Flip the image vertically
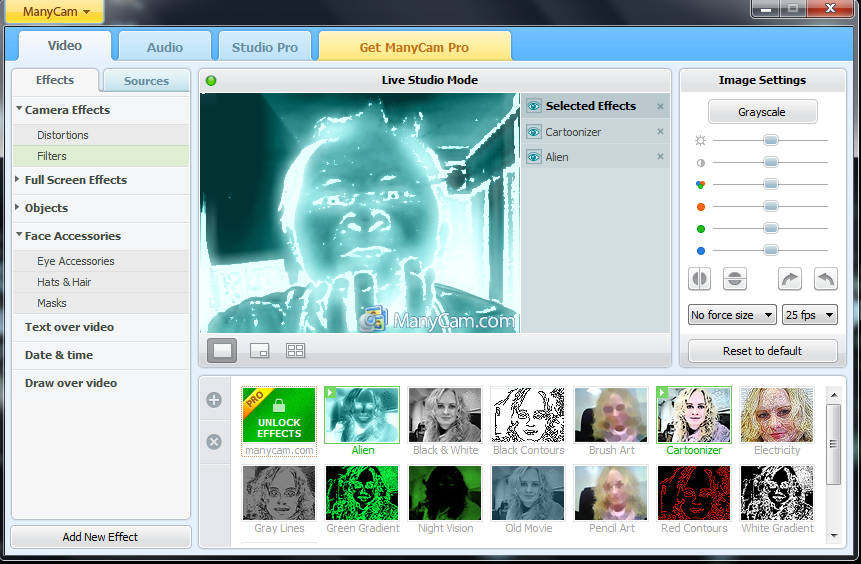 pos(735,279)
